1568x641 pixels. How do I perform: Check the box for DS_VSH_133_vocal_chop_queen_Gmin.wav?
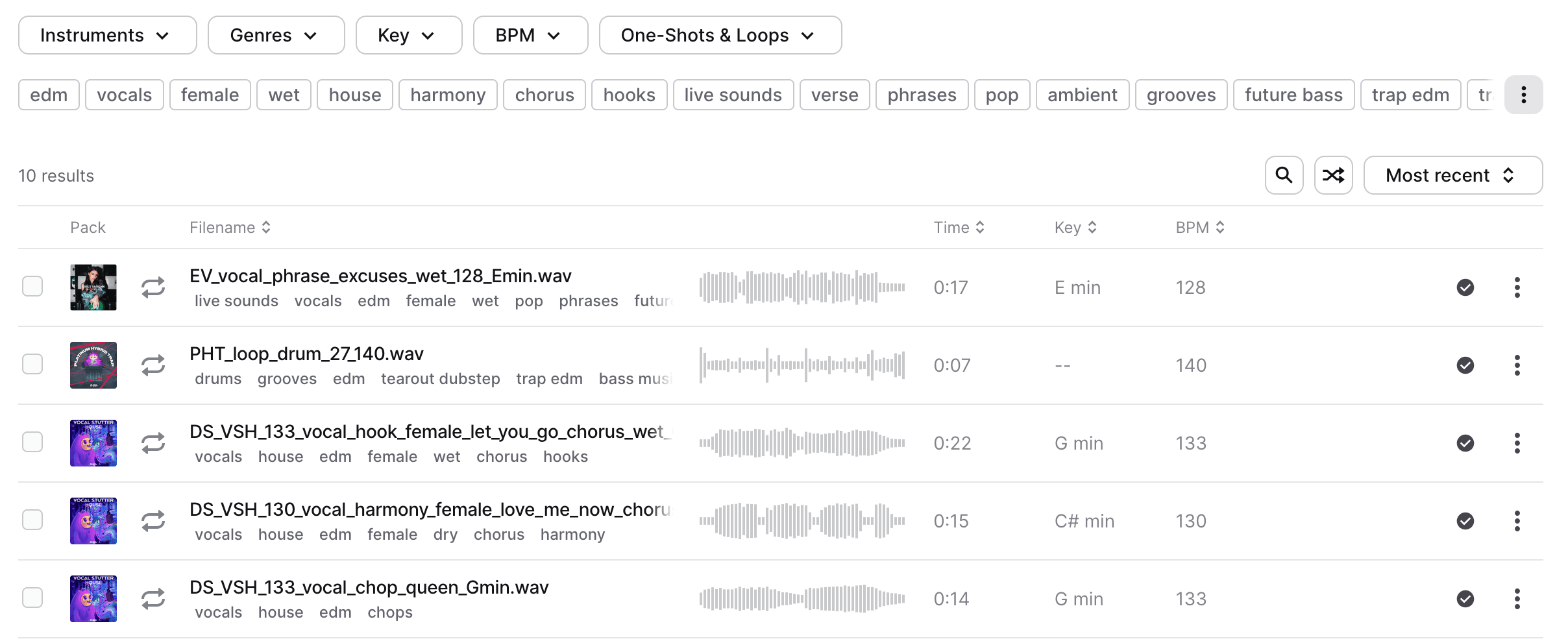(x=32, y=598)
